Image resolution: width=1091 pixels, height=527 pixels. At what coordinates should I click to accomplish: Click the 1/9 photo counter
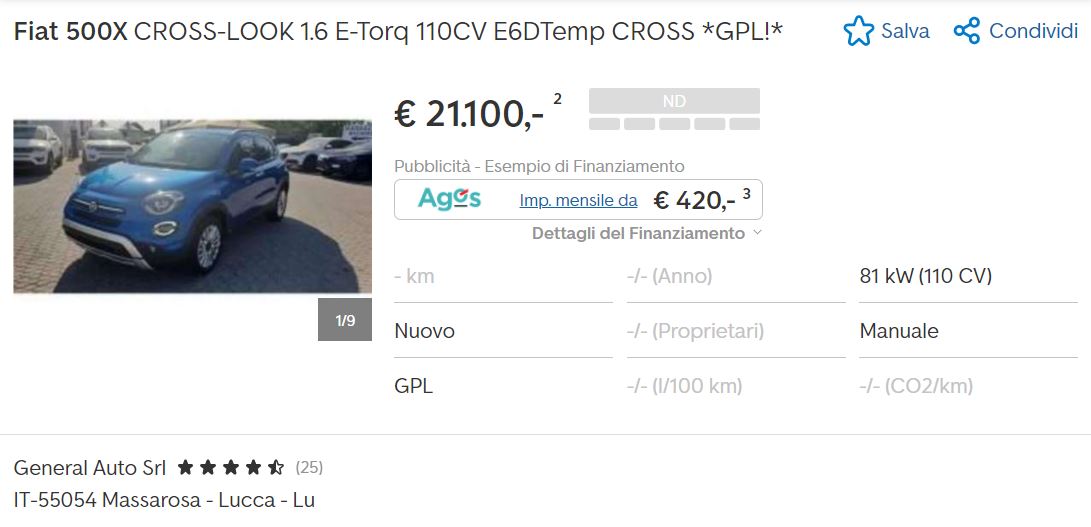click(x=344, y=320)
